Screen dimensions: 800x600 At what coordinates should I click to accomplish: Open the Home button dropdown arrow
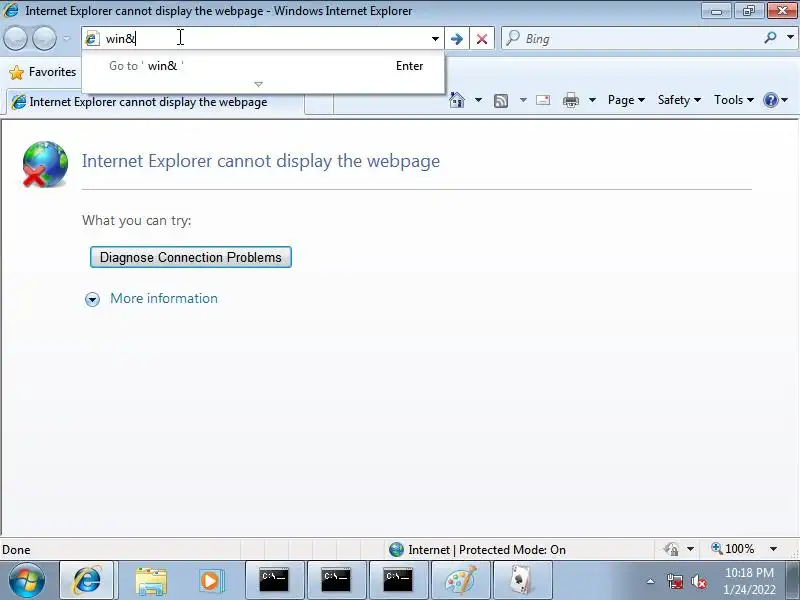tap(478, 100)
